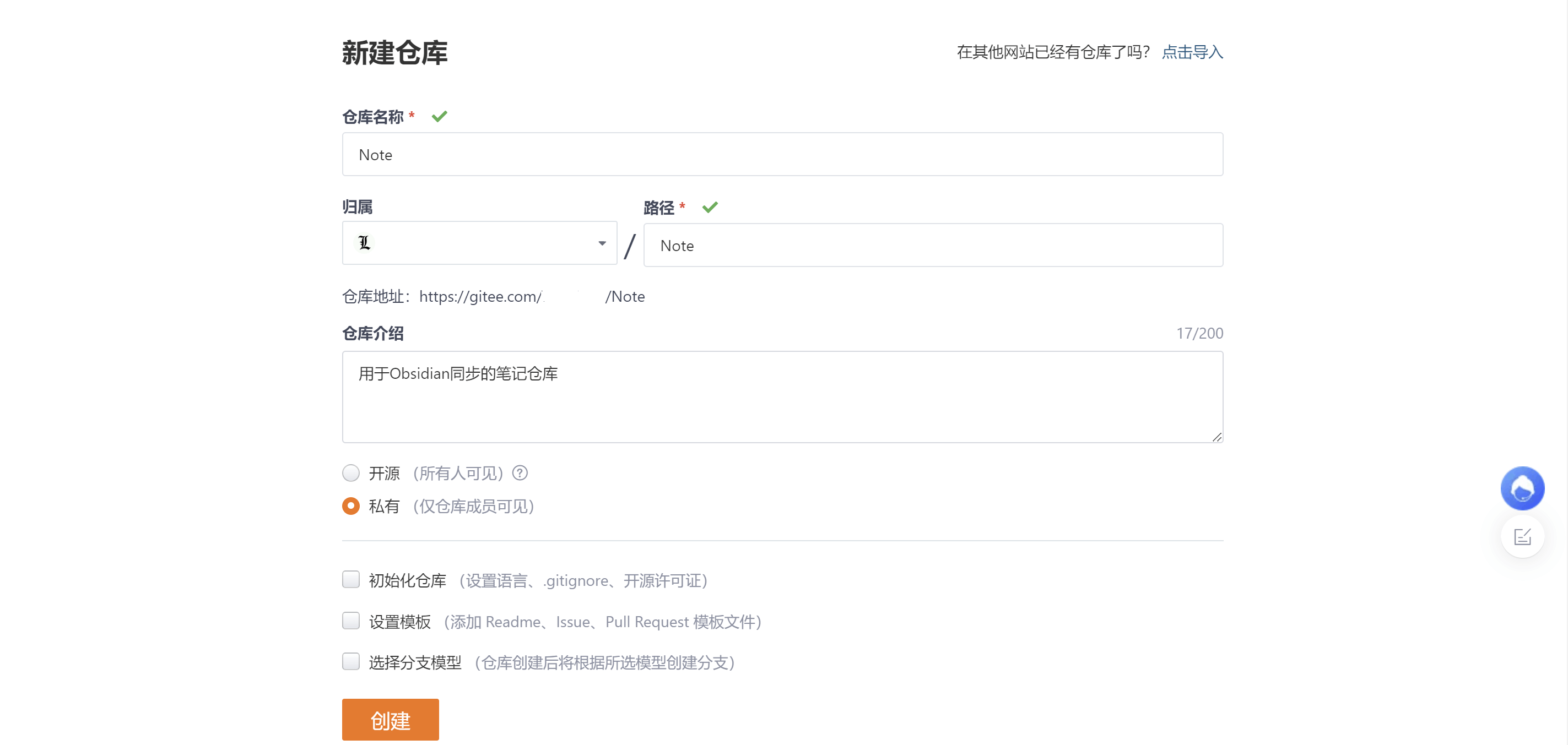Click the 初始化仓库 label text
The width and height of the screenshot is (1568, 745).
(x=407, y=580)
